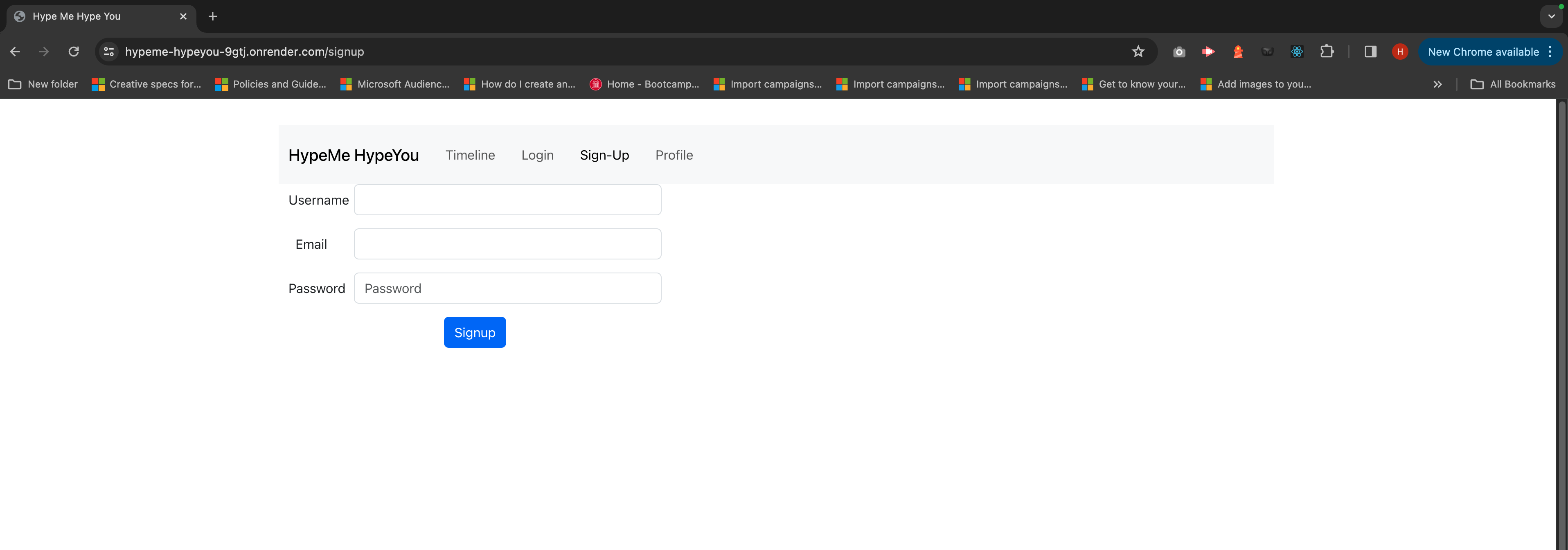Click the Profile menu item
1568x550 pixels.
673,155
